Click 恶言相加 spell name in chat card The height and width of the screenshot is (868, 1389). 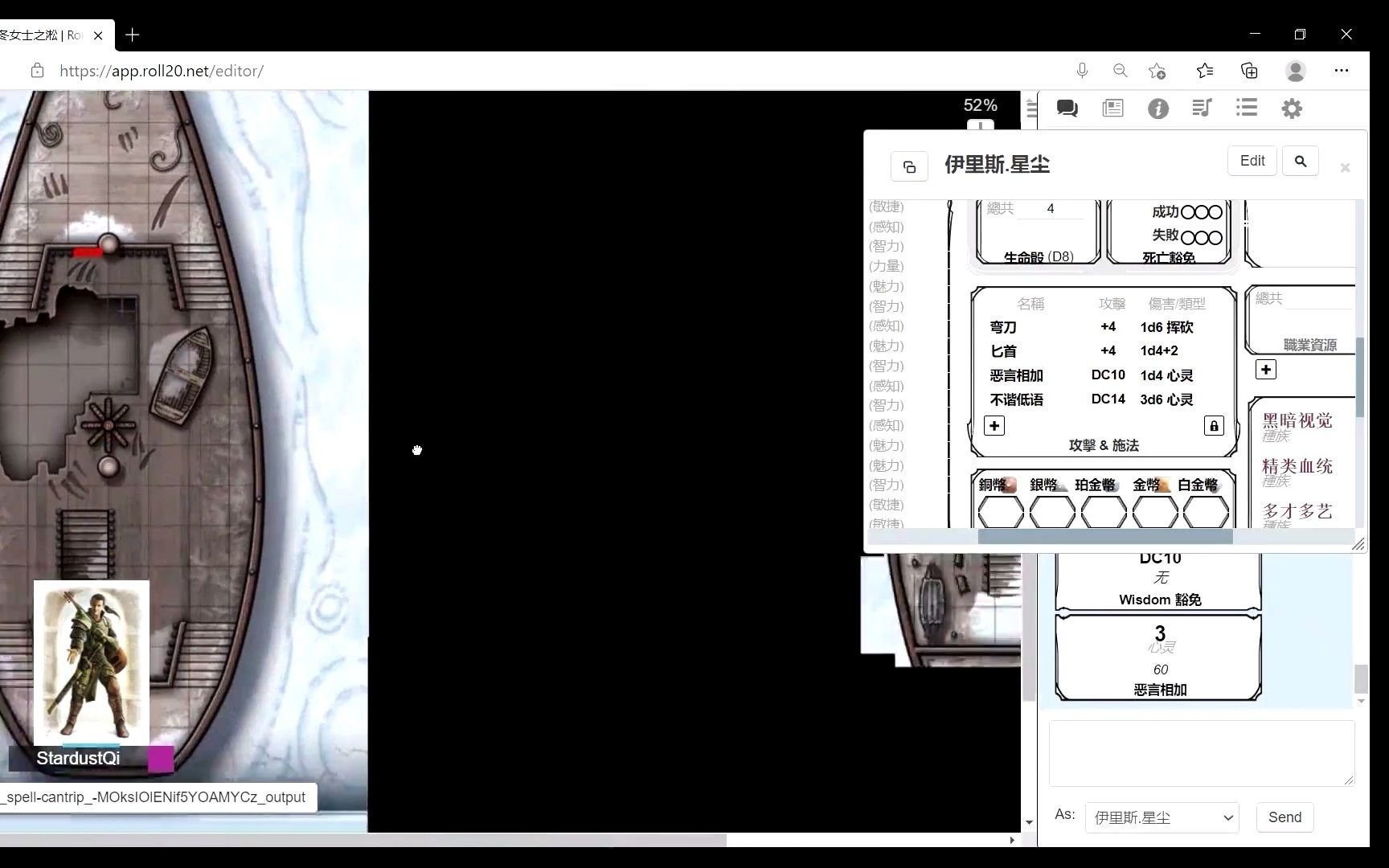(1160, 690)
